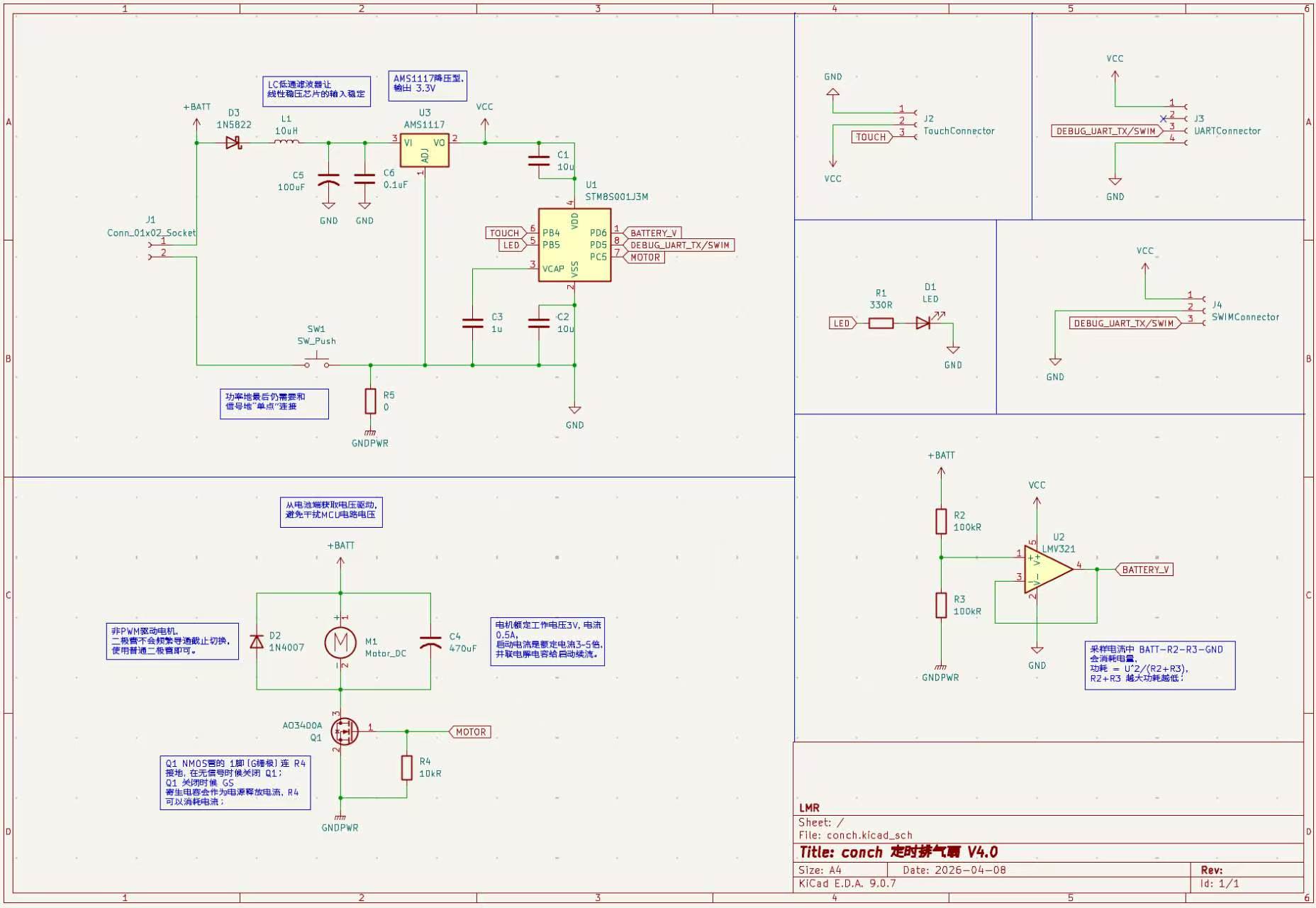Viewport: 1316px width, 908px height.
Task: Select resistor R1 330R symbol
Action: [x=881, y=323]
